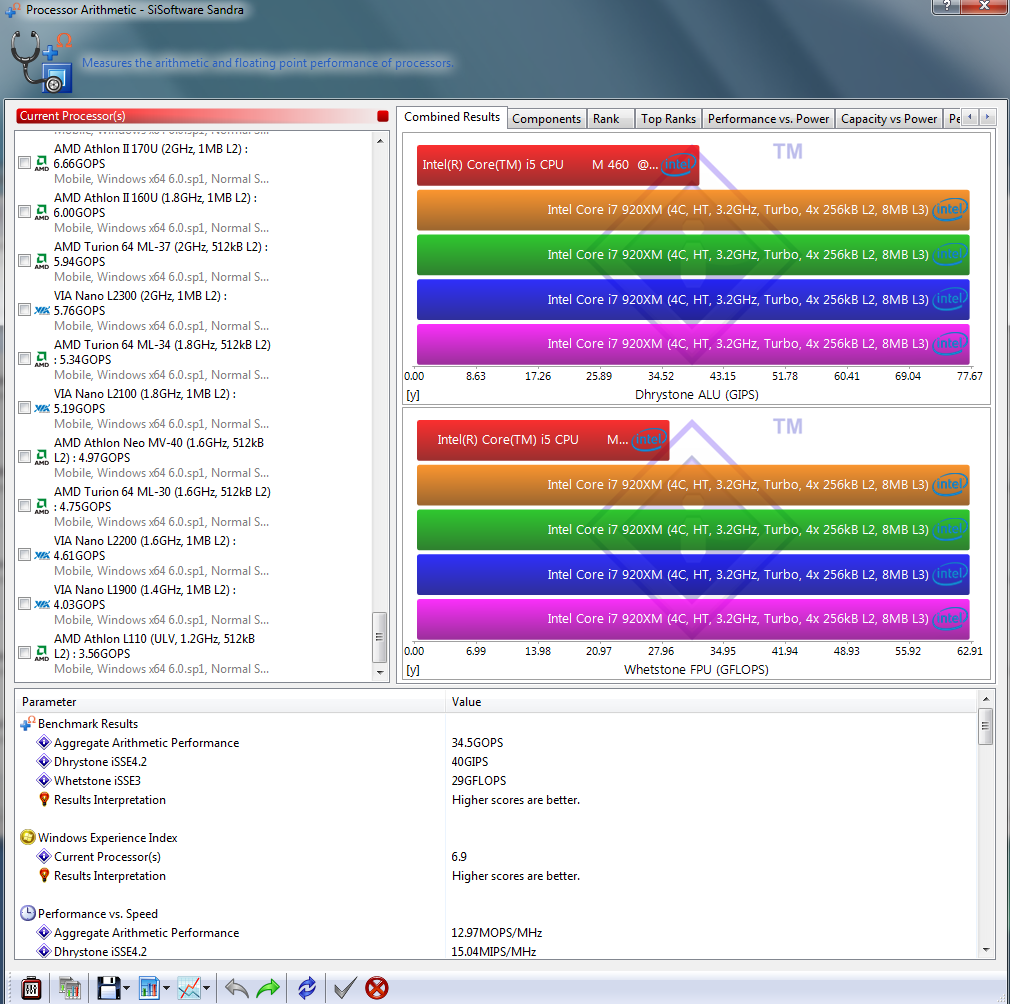Open the options mixer icon in bottom toolbar
1010x1004 pixels.
pyautogui.click(x=31, y=987)
